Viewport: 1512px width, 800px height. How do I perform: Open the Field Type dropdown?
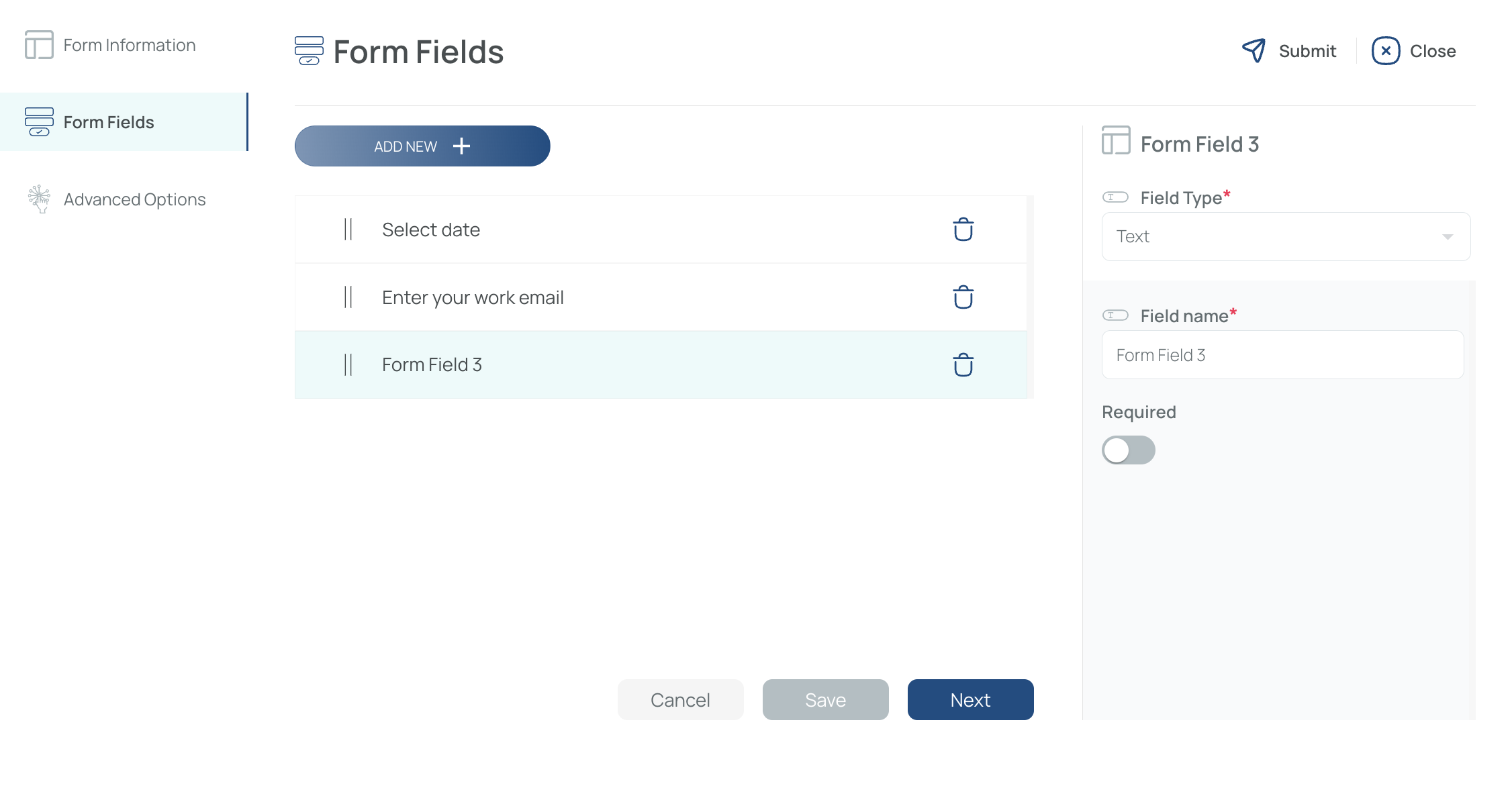click(1286, 236)
